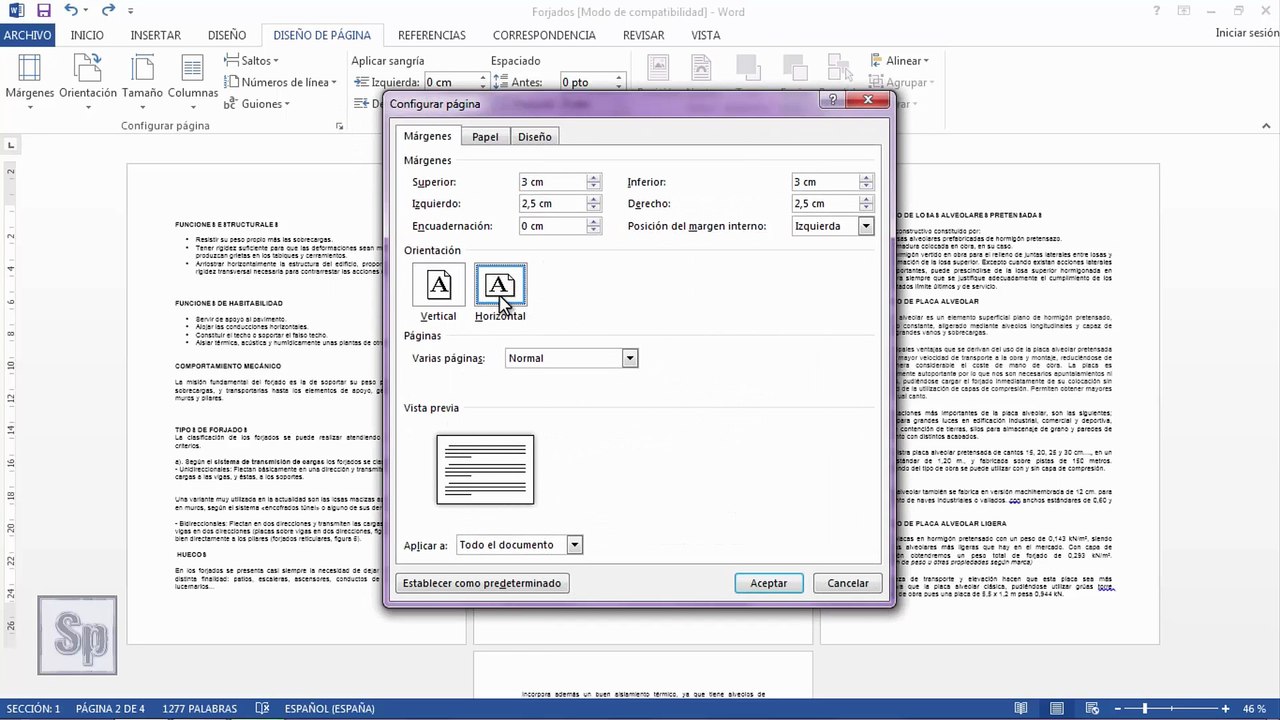The height and width of the screenshot is (720, 1280).
Task: Click the Encuadernación gutter input field
Action: point(553,226)
